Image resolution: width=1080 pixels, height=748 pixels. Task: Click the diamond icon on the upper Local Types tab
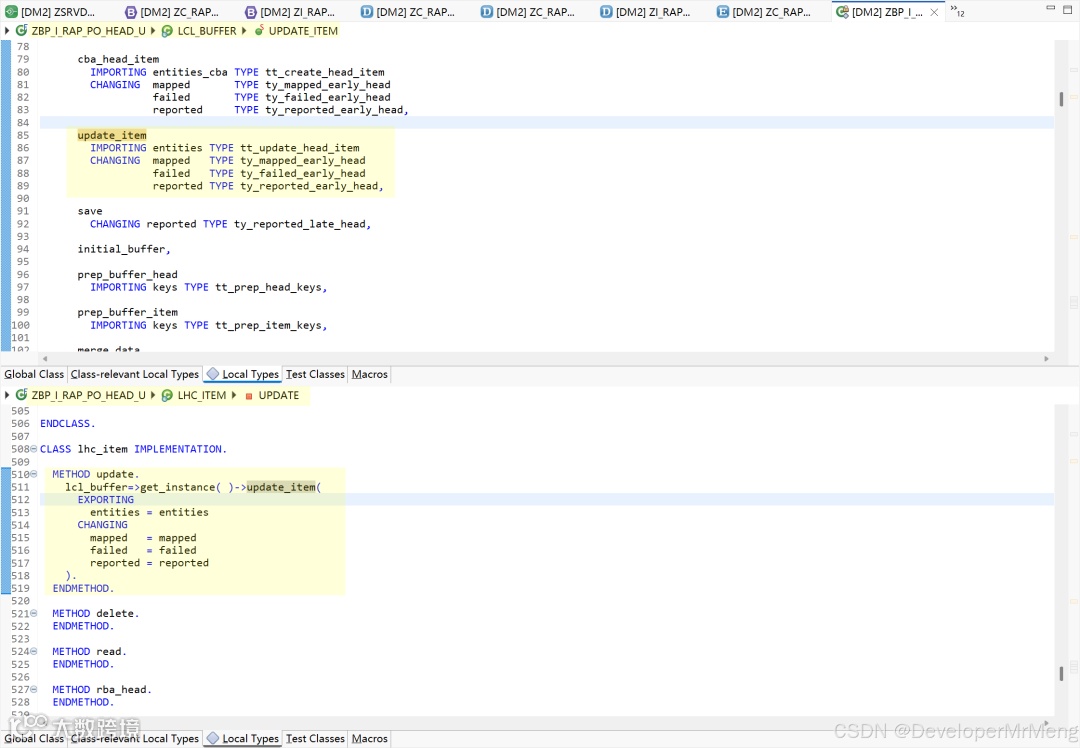[213, 374]
